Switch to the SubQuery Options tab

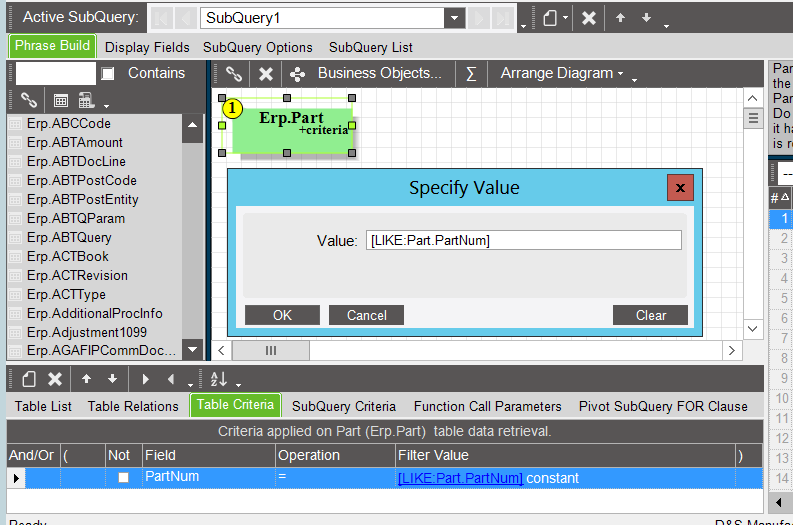(x=258, y=48)
